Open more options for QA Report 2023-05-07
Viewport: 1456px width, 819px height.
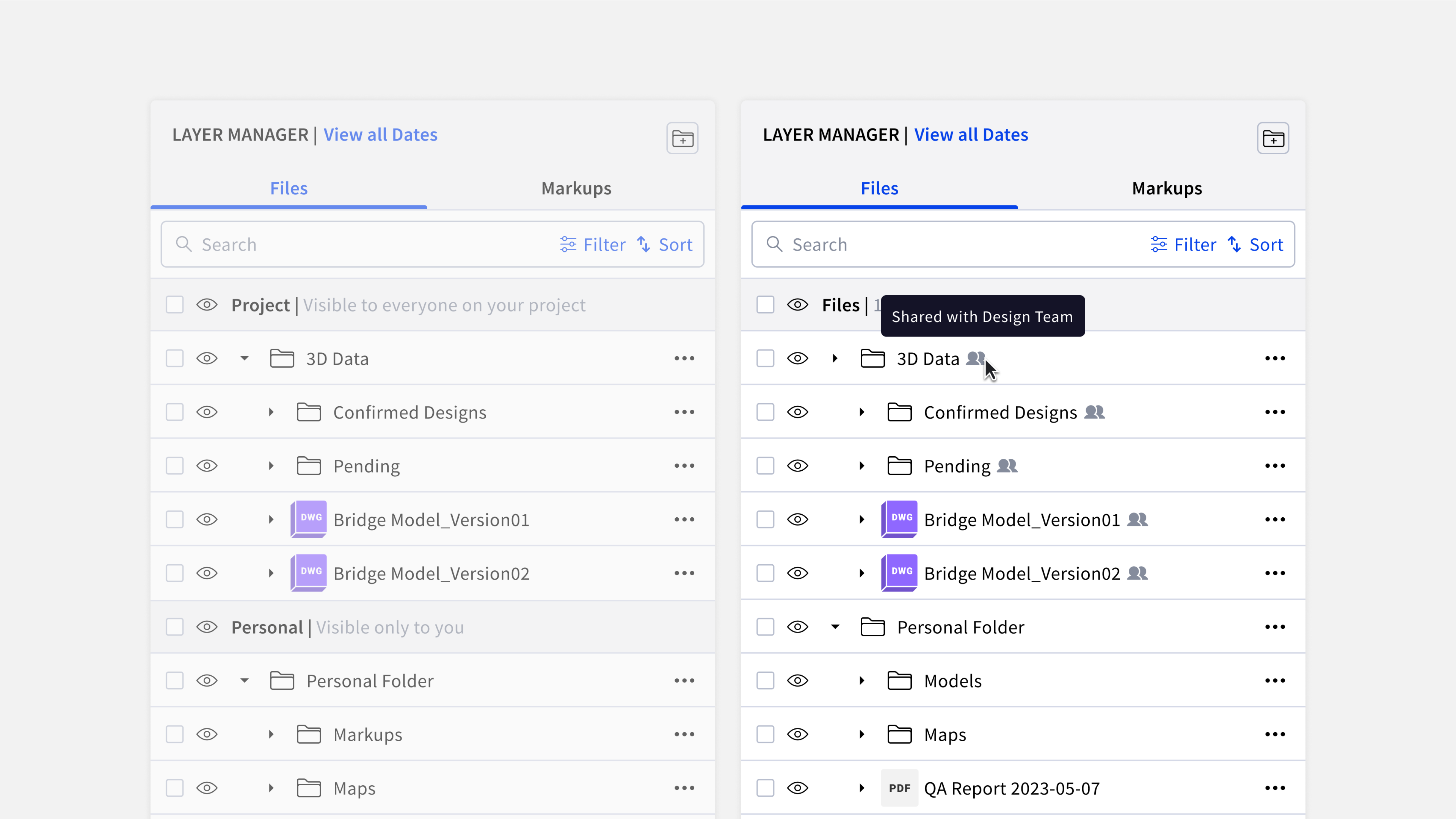click(x=1274, y=788)
